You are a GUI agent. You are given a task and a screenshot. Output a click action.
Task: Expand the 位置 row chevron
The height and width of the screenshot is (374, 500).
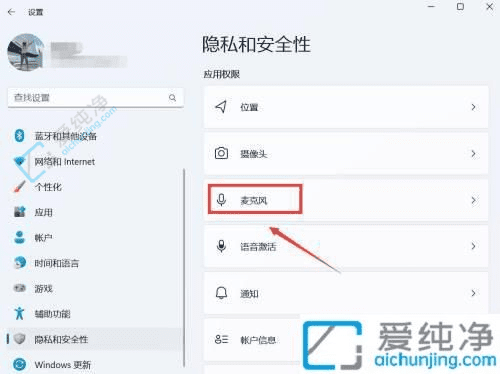click(x=473, y=107)
